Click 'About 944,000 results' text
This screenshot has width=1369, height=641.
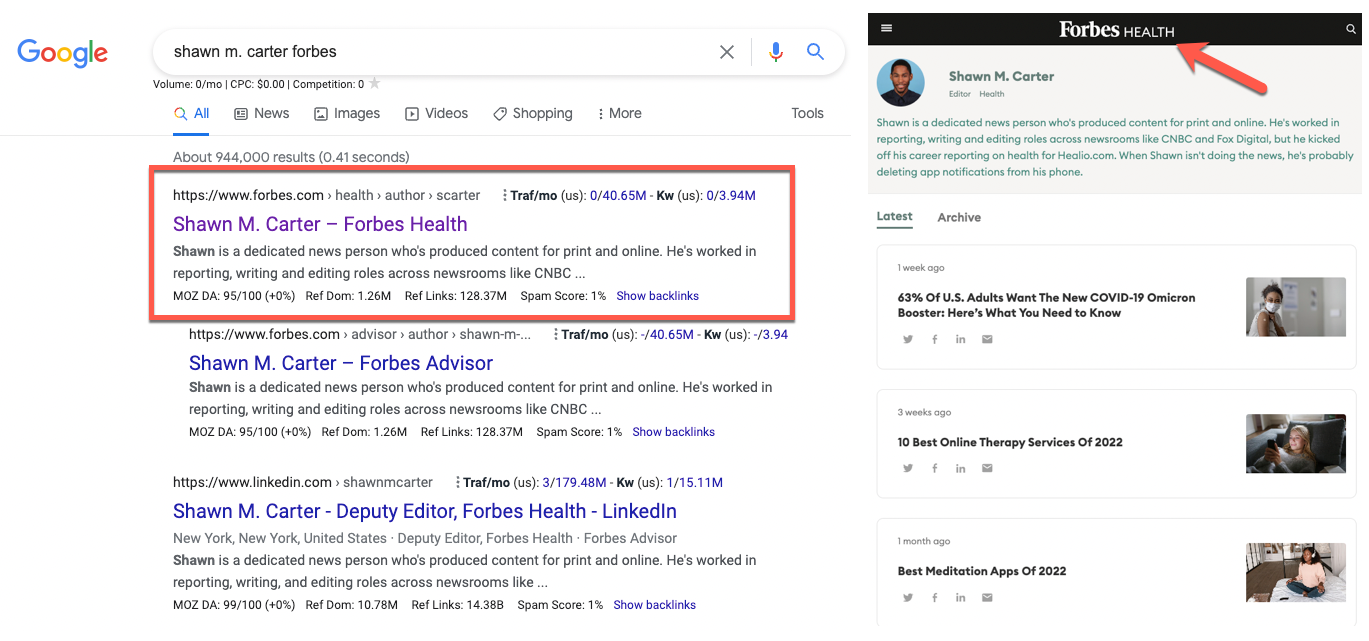pyautogui.click(x=291, y=157)
